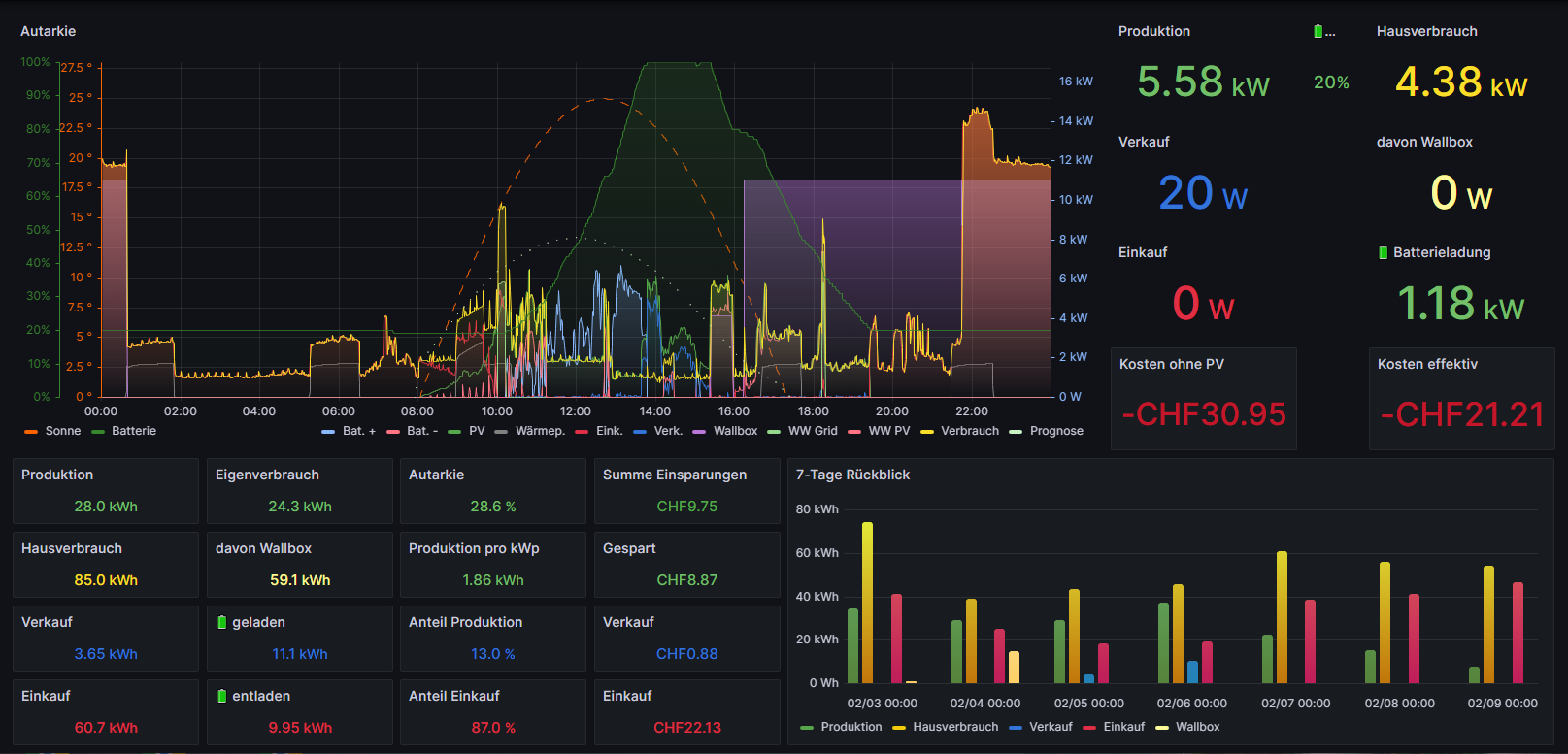Image resolution: width=1568 pixels, height=754 pixels.
Task: Open the Autarkie chart panel title menu
Action: pyautogui.click(x=49, y=31)
